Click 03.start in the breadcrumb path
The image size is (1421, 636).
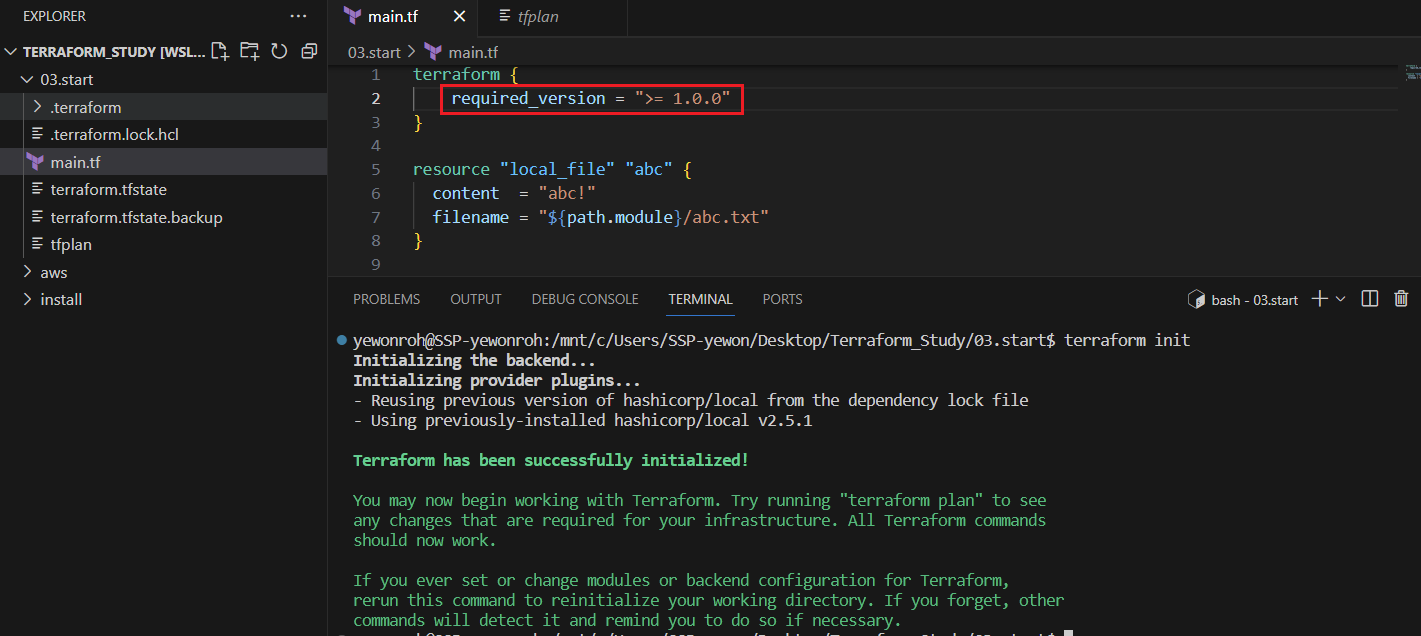click(374, 52)
